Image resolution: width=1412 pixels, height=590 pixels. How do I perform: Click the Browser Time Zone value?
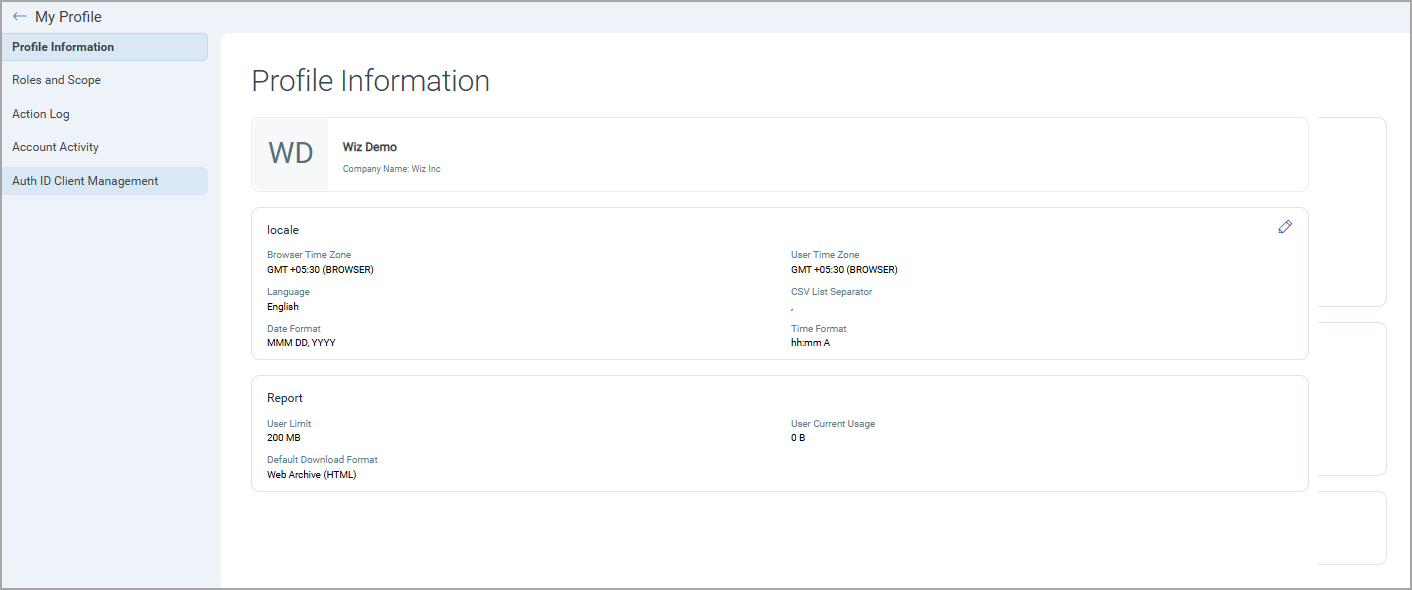(319, 270)
